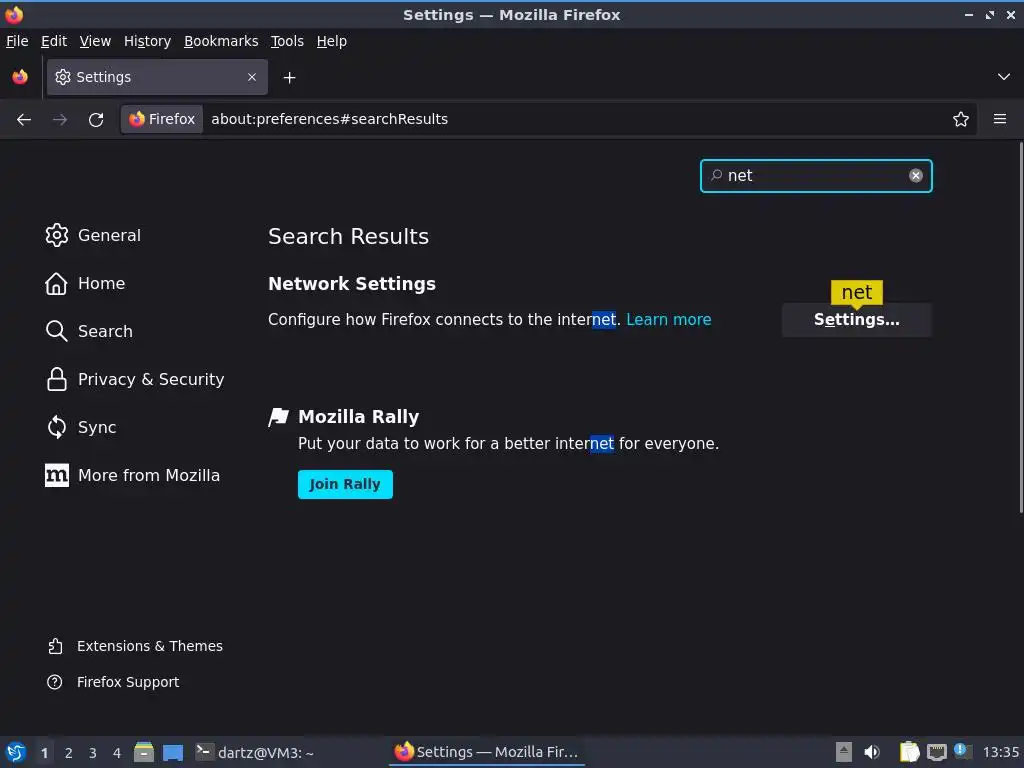Expand the list all tabs chevron

[x=1004, y=77]
